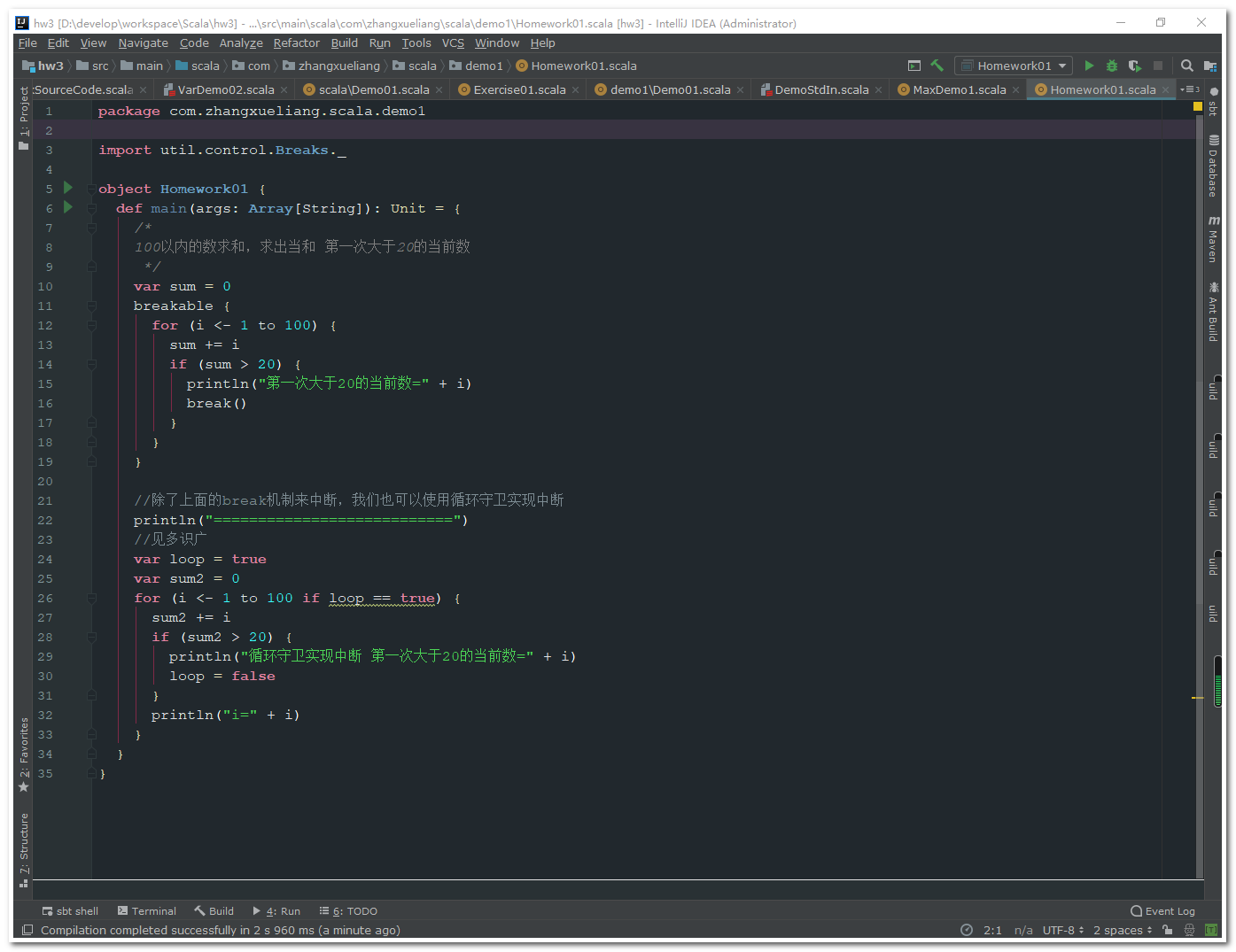Open the Structure tool window
This screenshot has width=1236, height=952.
click(x=24, y=849)
